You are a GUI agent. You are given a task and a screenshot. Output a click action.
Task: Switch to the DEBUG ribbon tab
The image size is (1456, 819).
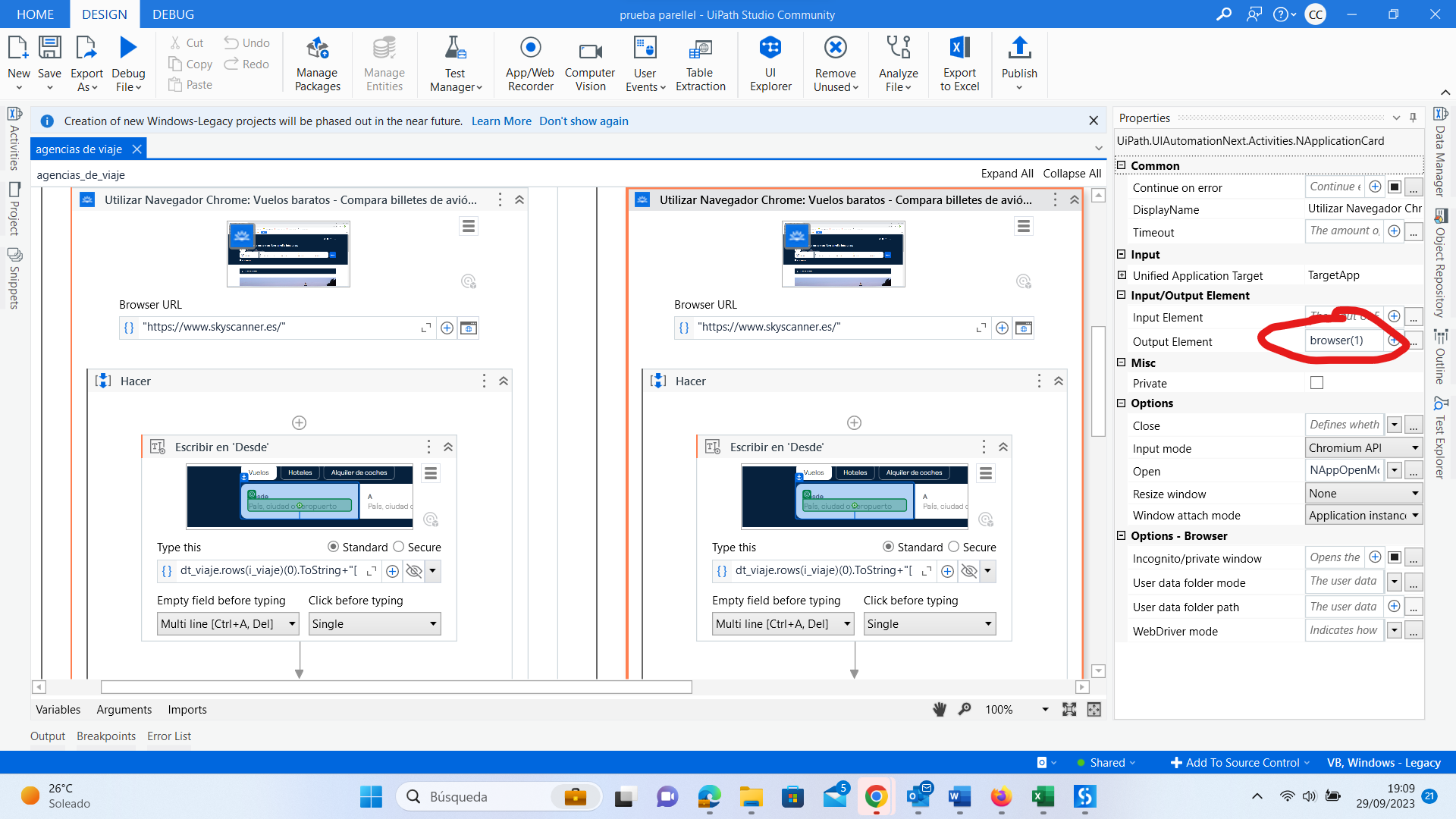[172, 14]
